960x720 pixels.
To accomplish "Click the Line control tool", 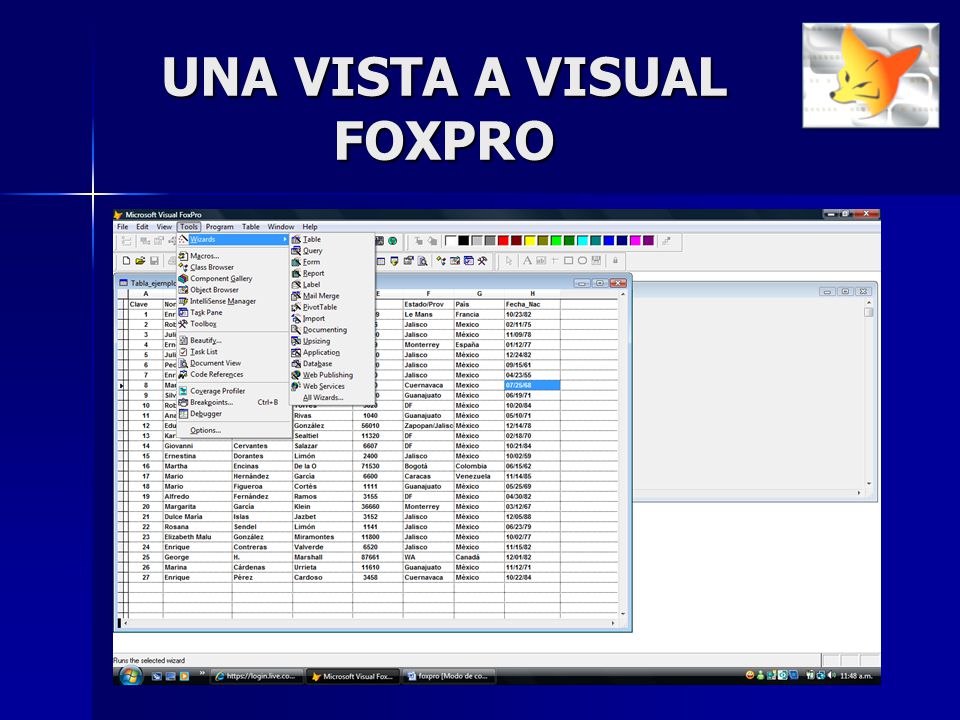I will click(555, 261).
